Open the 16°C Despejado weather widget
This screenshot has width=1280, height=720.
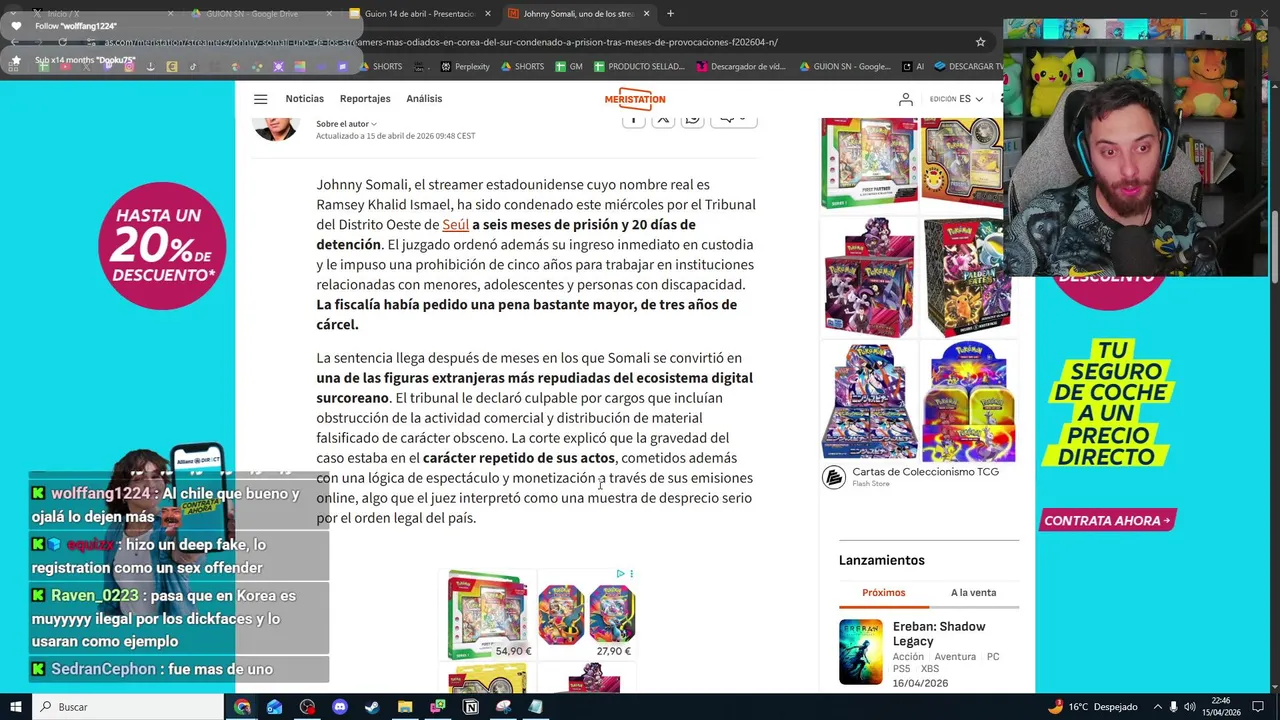(1092, 707)
